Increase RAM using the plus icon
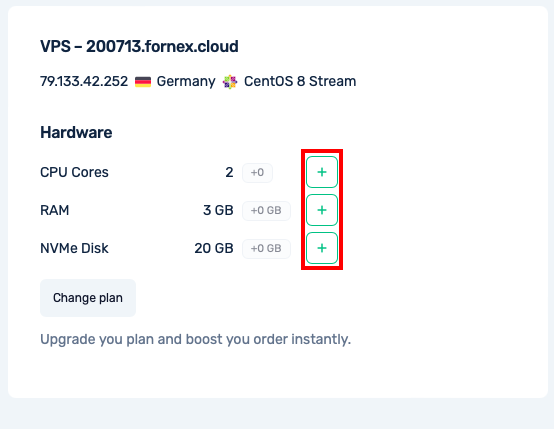 pos(322,210)
